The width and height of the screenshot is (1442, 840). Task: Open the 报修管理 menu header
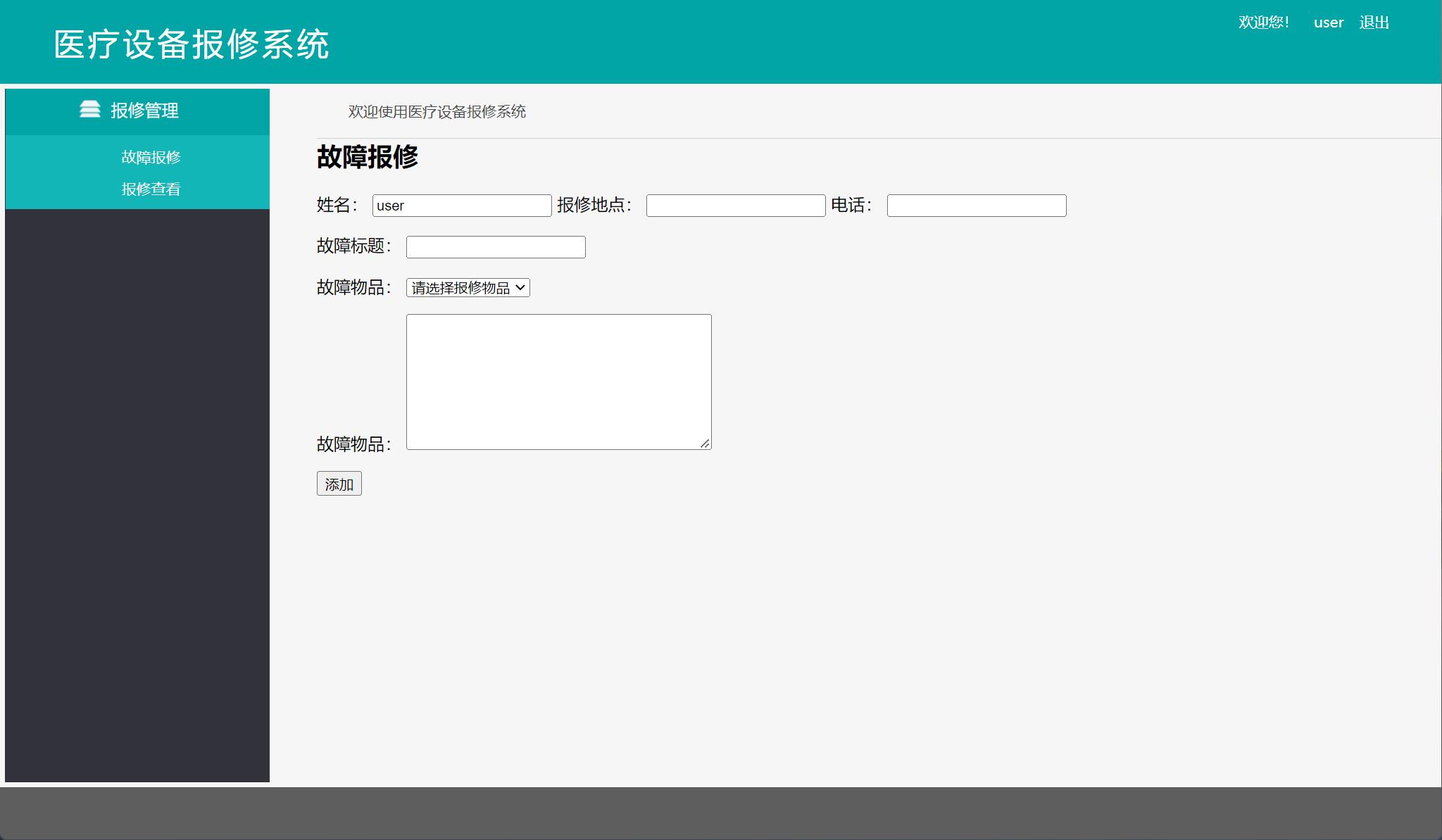tap(144, 110)
